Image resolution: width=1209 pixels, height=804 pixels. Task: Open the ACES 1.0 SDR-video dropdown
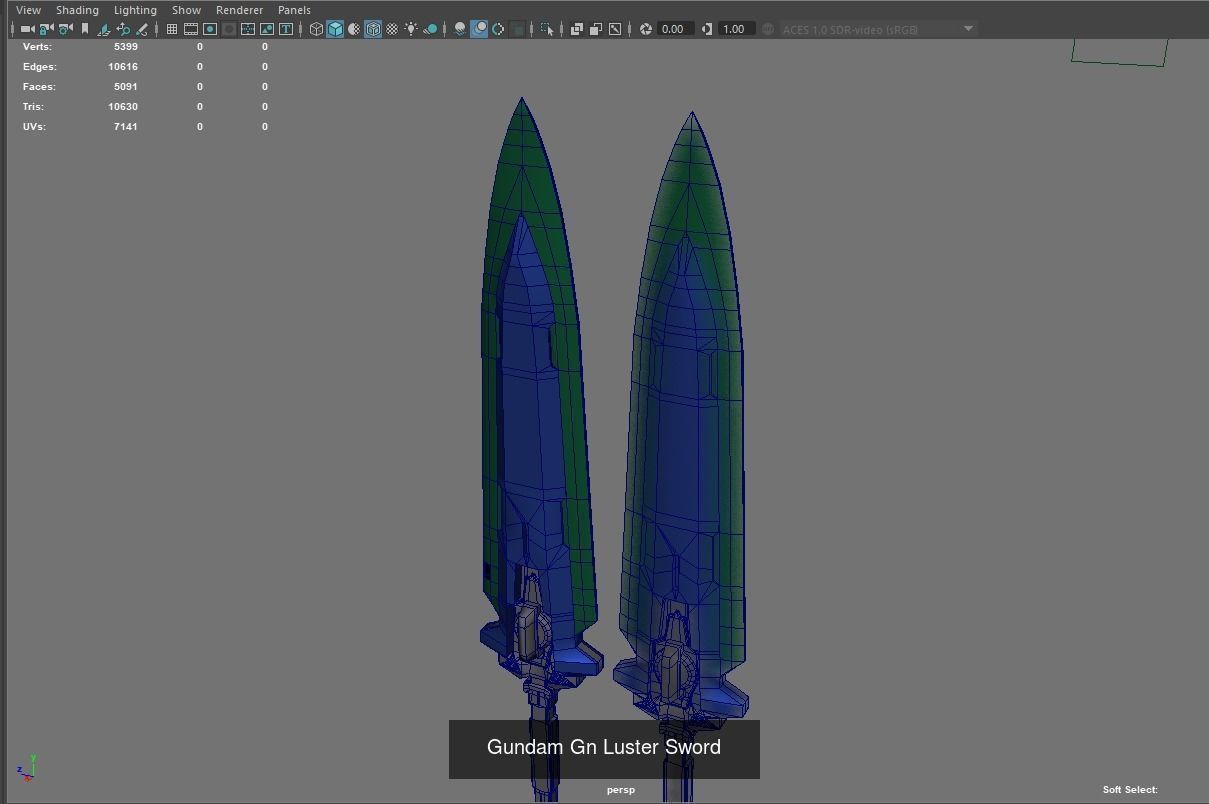pyautogui.click(x=878, y=29)
